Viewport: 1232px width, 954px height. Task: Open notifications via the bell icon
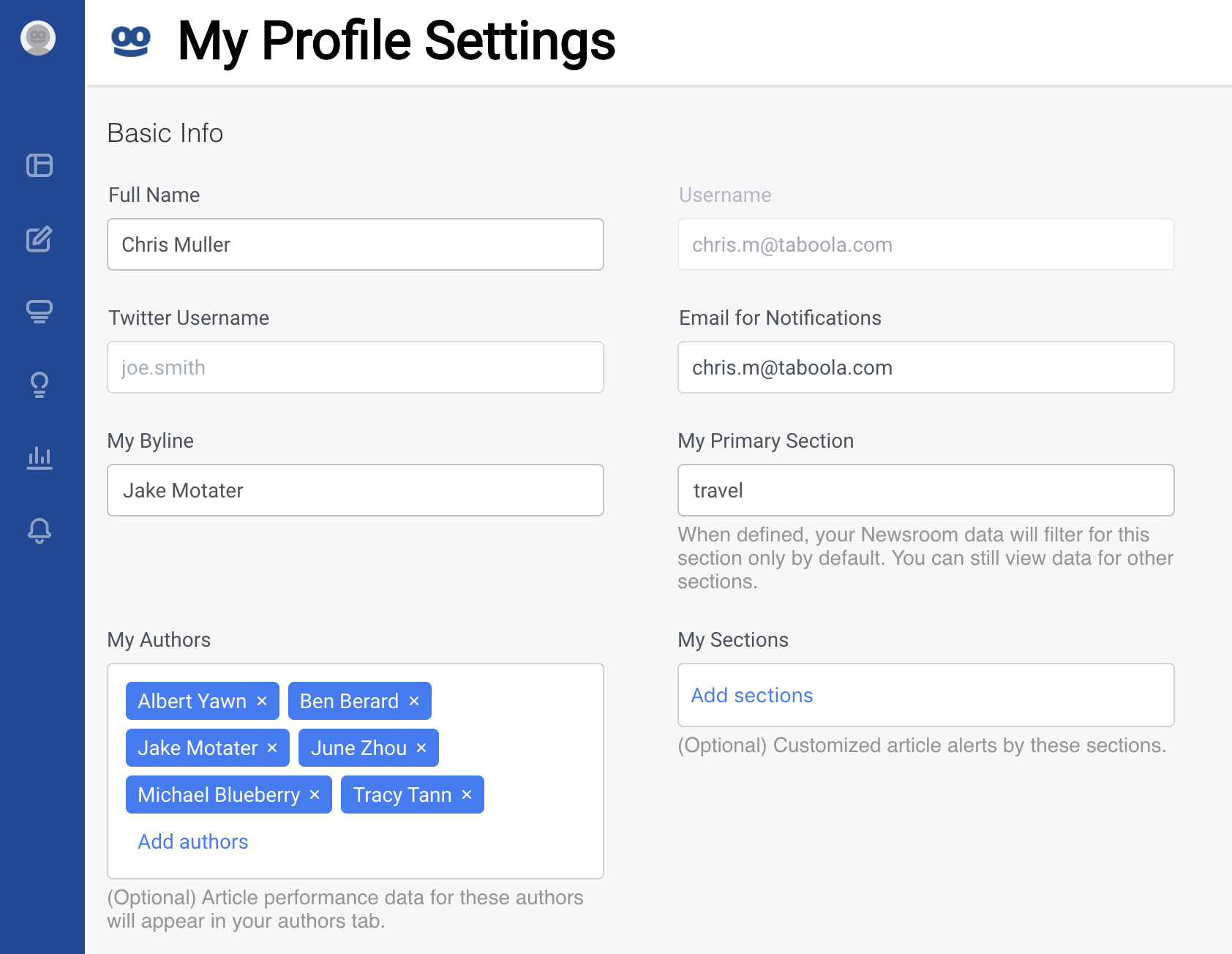[40, 531]
